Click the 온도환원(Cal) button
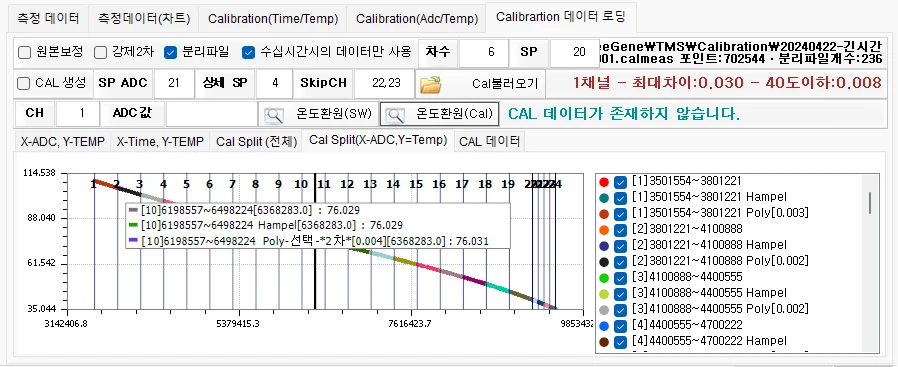This screenshot has height=367, width=898. coord(440,114)
